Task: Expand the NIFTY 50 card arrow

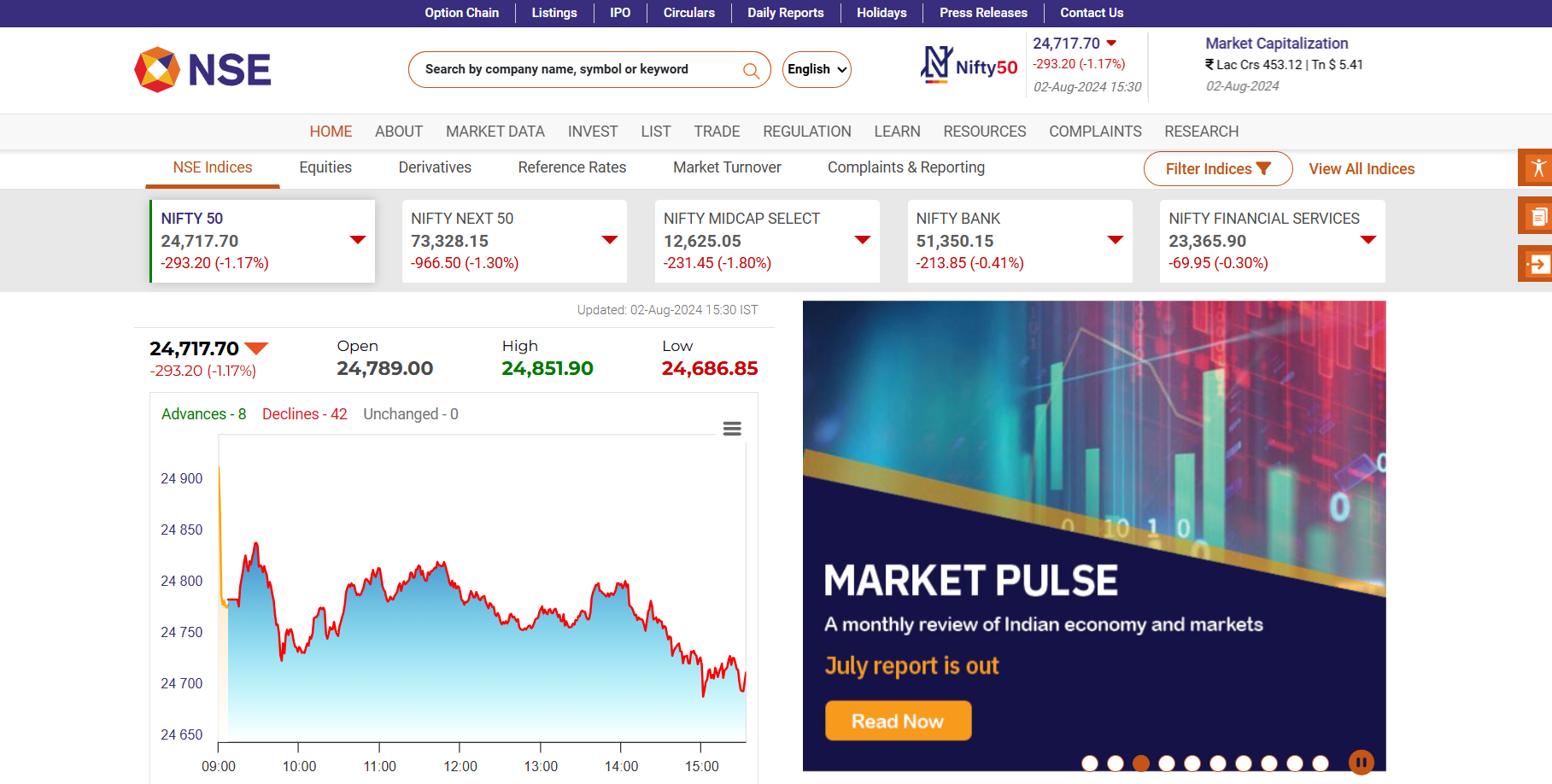Action: click(358, 240)
